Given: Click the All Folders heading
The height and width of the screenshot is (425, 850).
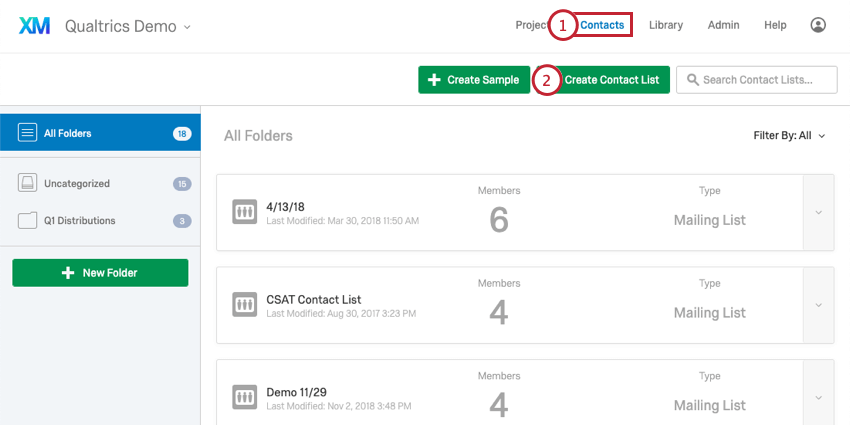Looking at the screenshot, I should pos(258,136).
